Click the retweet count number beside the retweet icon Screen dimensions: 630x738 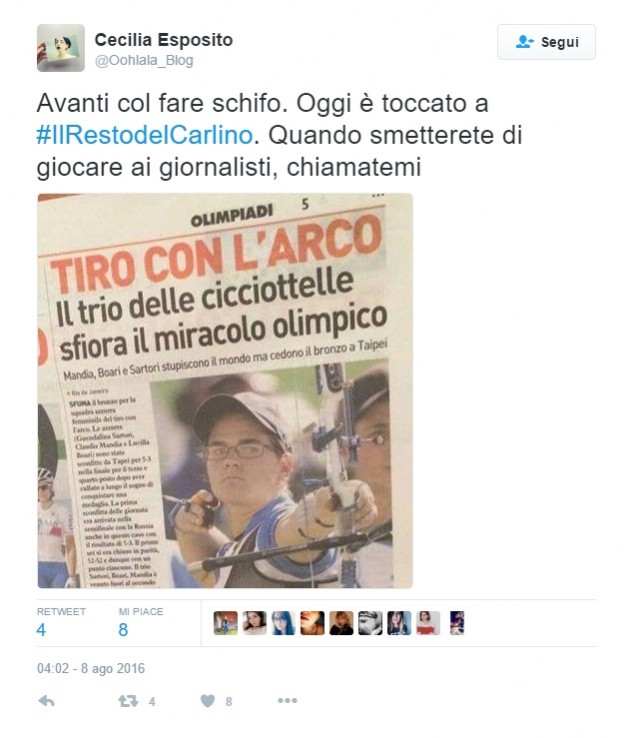click(x=152, y=702)
